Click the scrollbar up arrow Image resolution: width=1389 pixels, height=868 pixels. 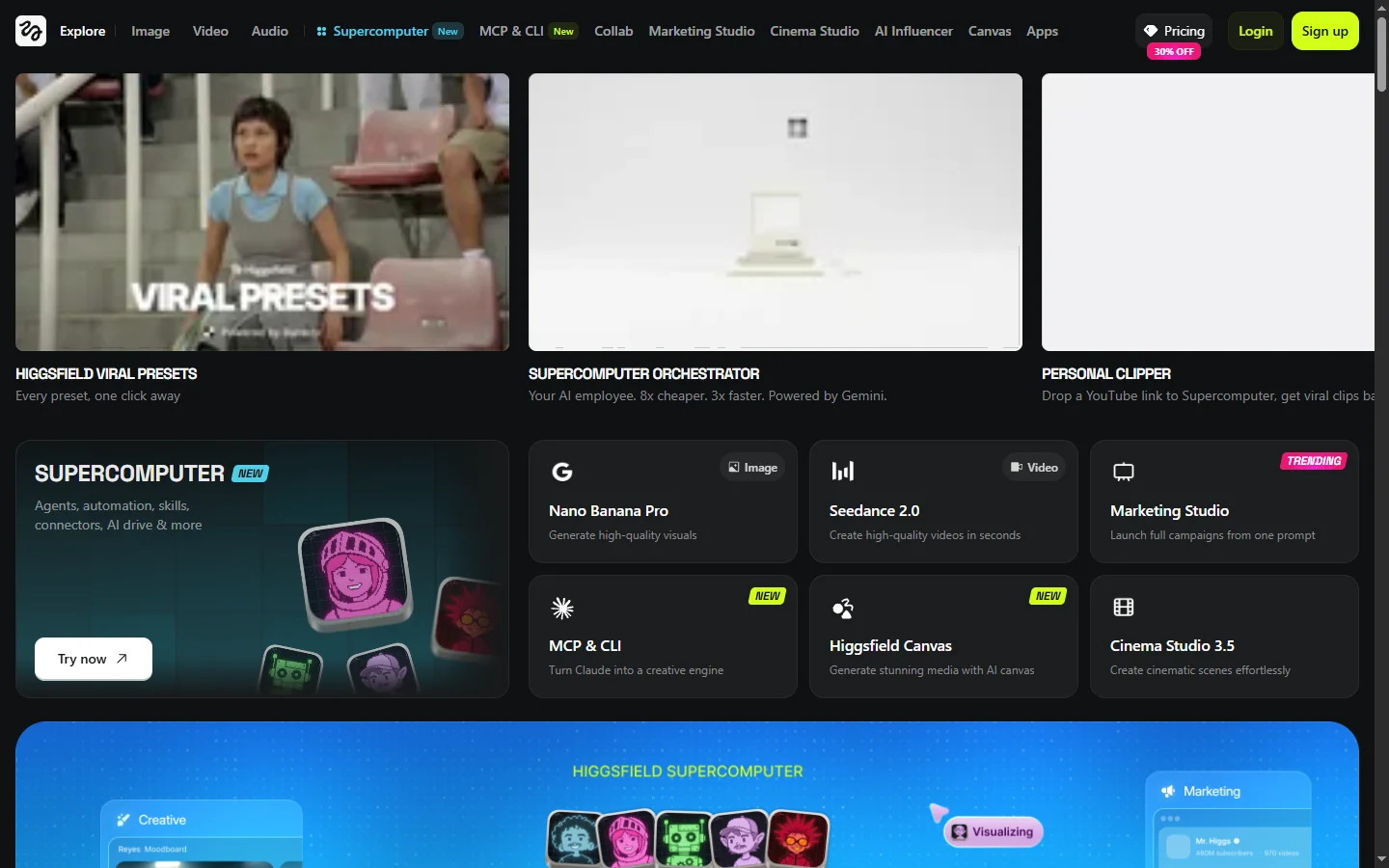point(1381,8)
